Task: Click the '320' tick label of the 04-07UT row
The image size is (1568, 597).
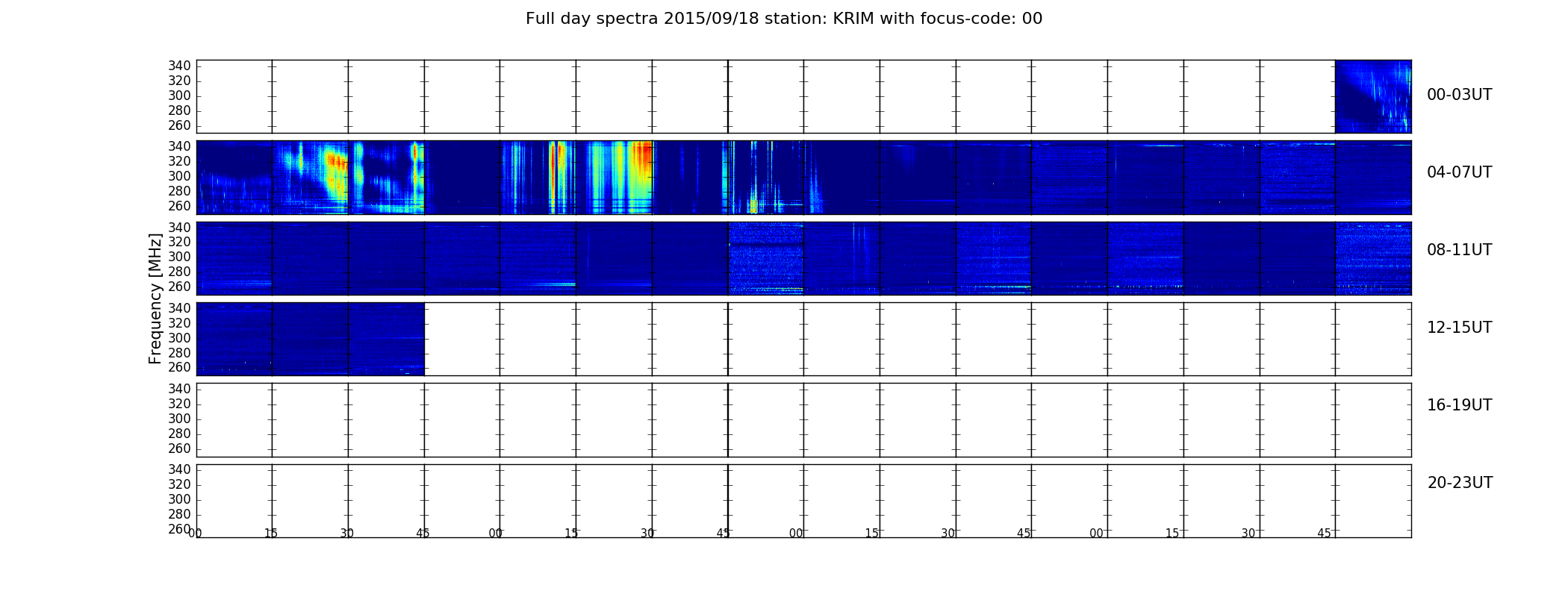Action: click(179, 161)
